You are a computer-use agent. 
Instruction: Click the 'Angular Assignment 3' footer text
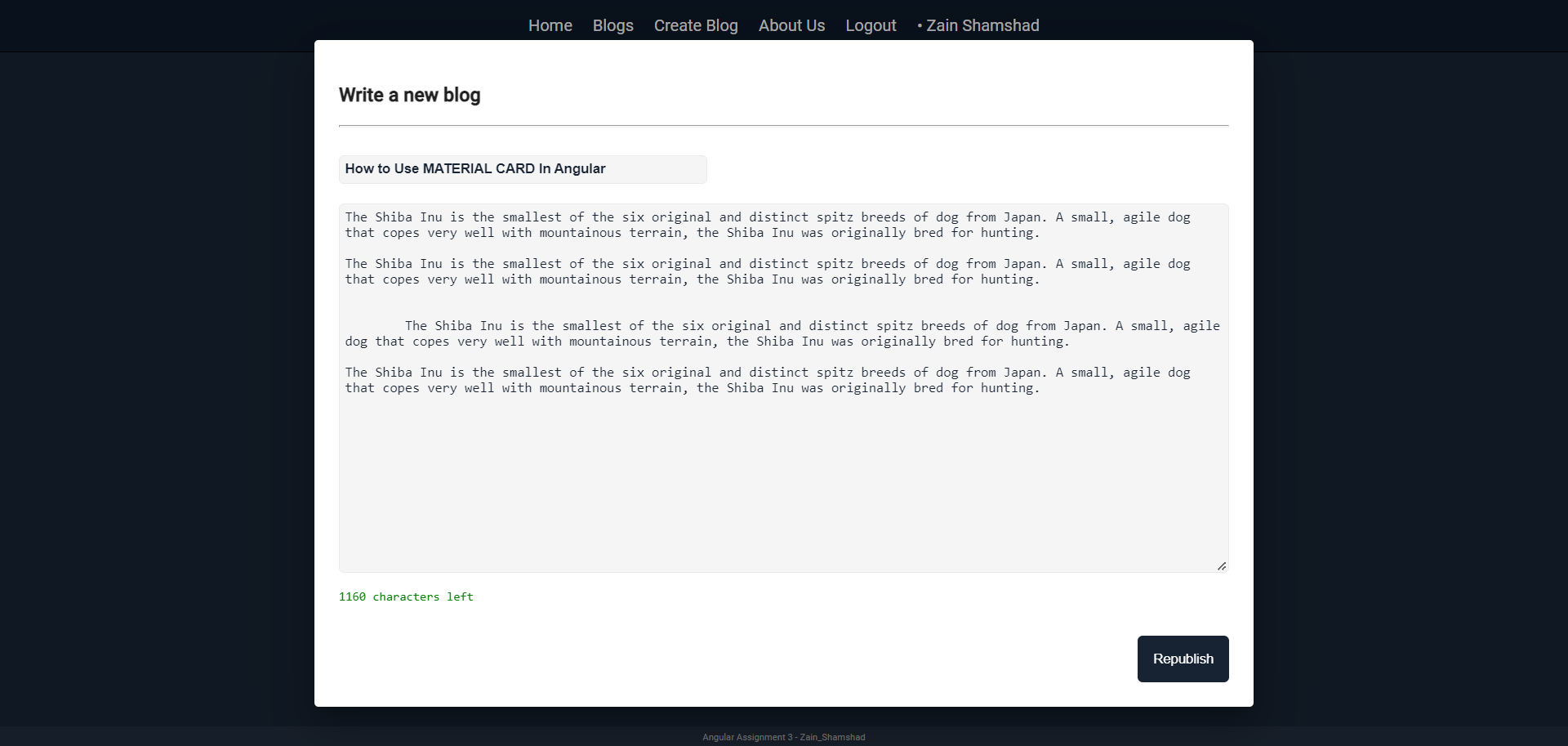pos(783,736)
